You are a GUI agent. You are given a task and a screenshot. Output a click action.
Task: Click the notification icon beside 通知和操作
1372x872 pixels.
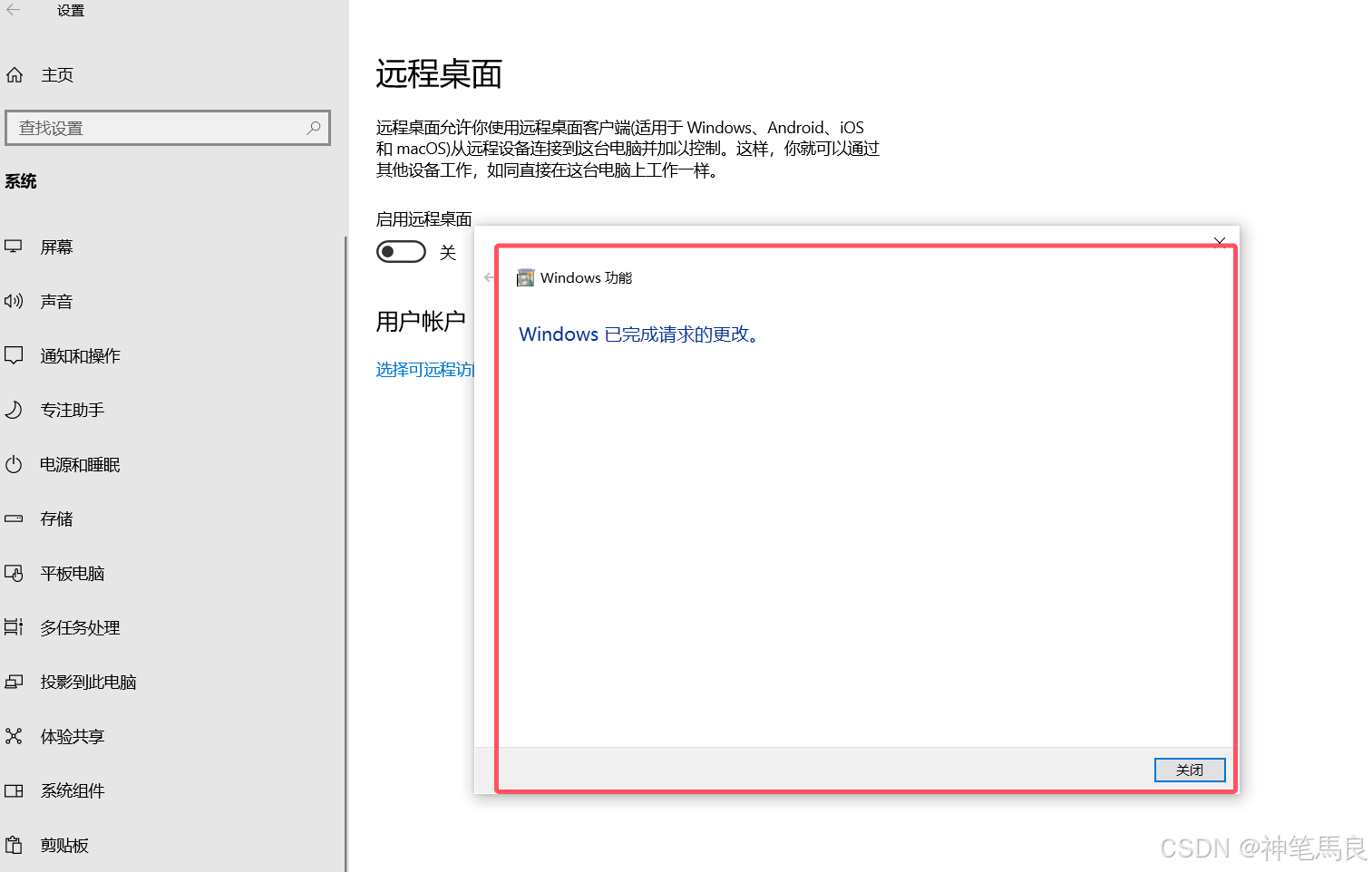(x=14, y=355)
